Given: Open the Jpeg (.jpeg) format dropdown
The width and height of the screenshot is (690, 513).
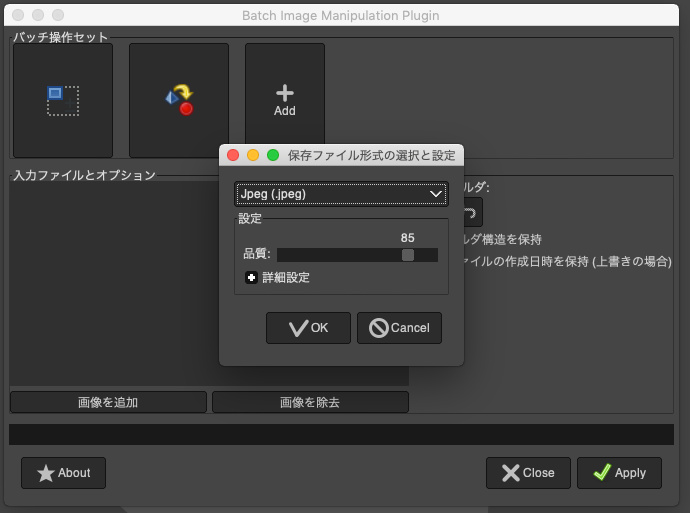Looking at the screenshot, I should 341,194.
